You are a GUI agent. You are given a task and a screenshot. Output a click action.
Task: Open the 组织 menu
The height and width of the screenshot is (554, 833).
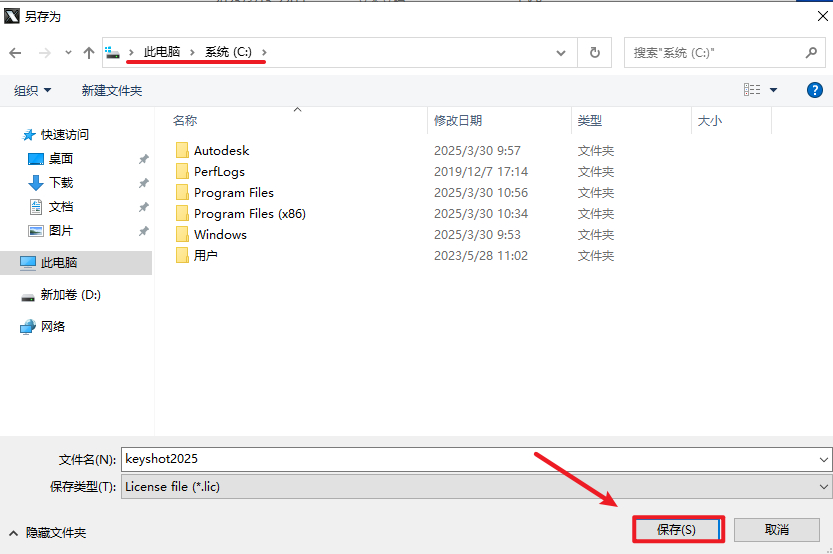coord(32,90)
